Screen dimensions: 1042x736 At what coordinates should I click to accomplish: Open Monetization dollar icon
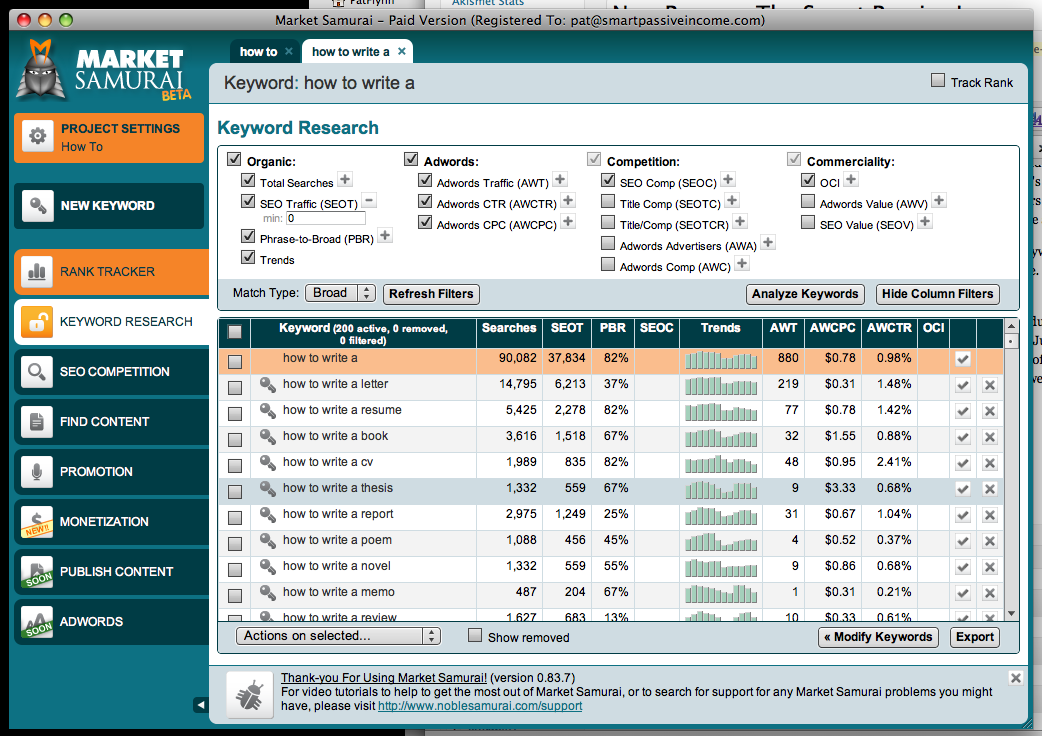point(37,521)
